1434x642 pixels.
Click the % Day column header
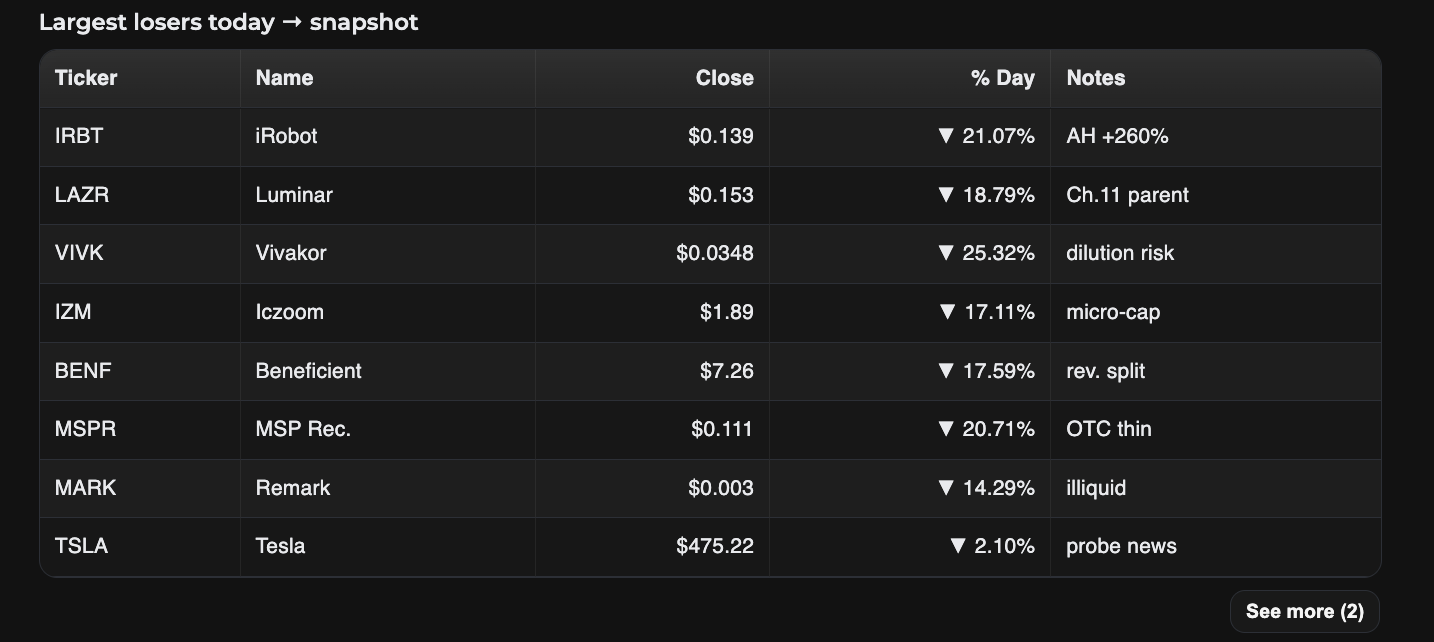(1002, 78)
